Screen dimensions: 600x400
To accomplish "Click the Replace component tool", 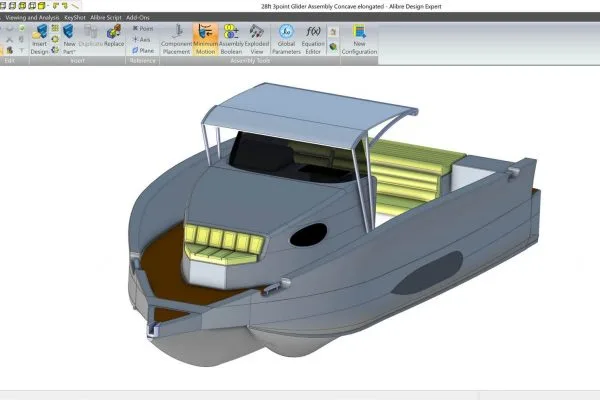I will tap(114, 36).
